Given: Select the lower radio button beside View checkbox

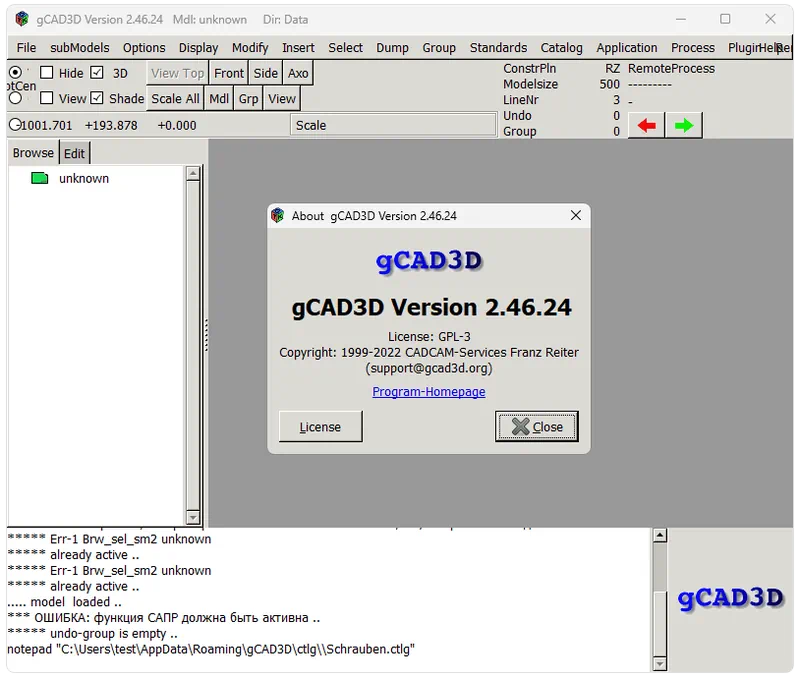Looking at the screenshot, I should tap(15, 98).
